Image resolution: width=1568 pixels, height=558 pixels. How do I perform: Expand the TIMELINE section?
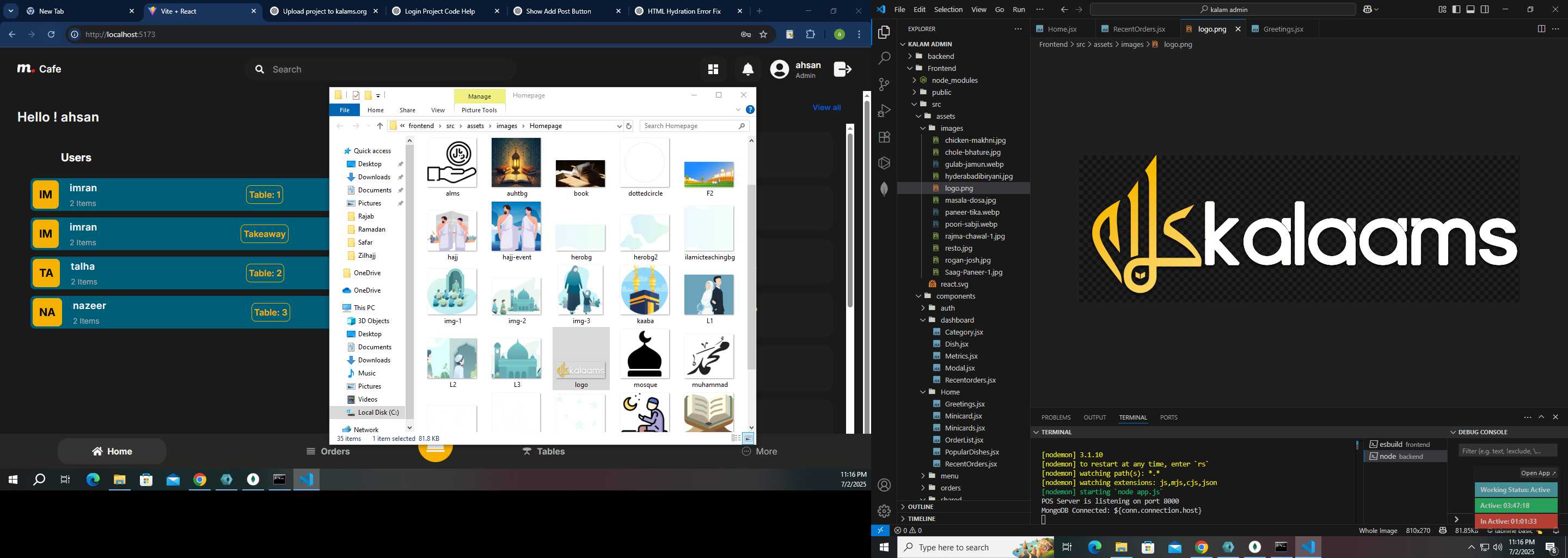tap(922, 519)
